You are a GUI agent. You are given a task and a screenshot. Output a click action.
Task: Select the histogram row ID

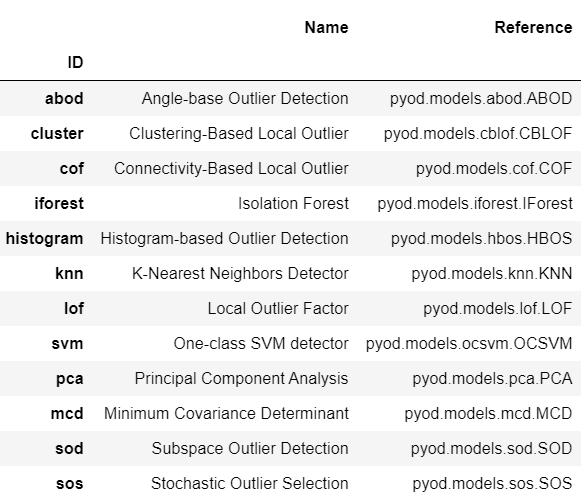coord(44,239)
